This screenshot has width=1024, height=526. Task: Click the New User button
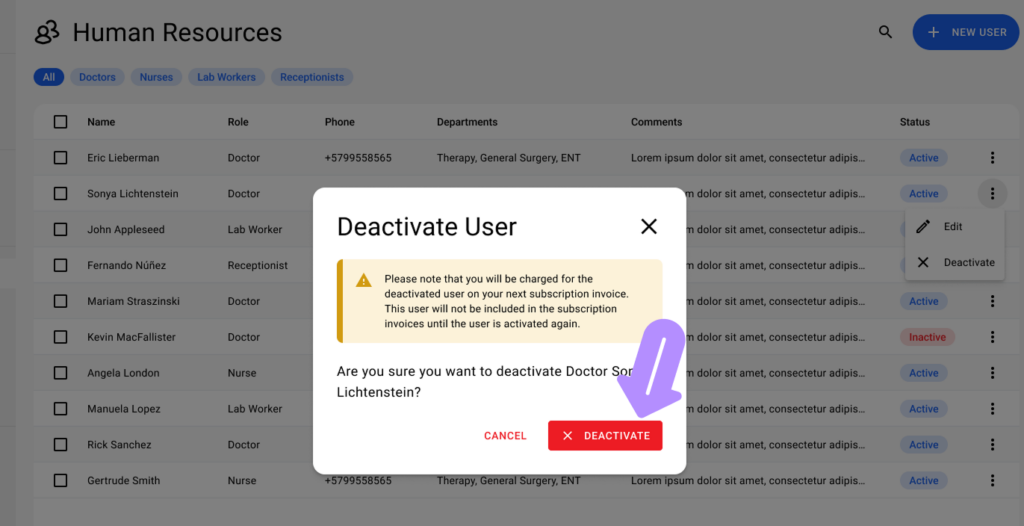[x=968, y=32]
